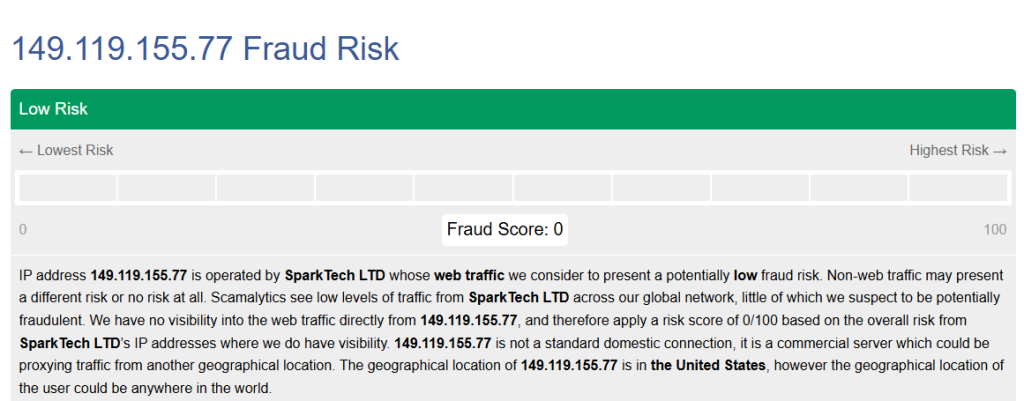Click the "← Lowest Risk" label
This screenshot has height=401, width=1024.
pos(66,150)
